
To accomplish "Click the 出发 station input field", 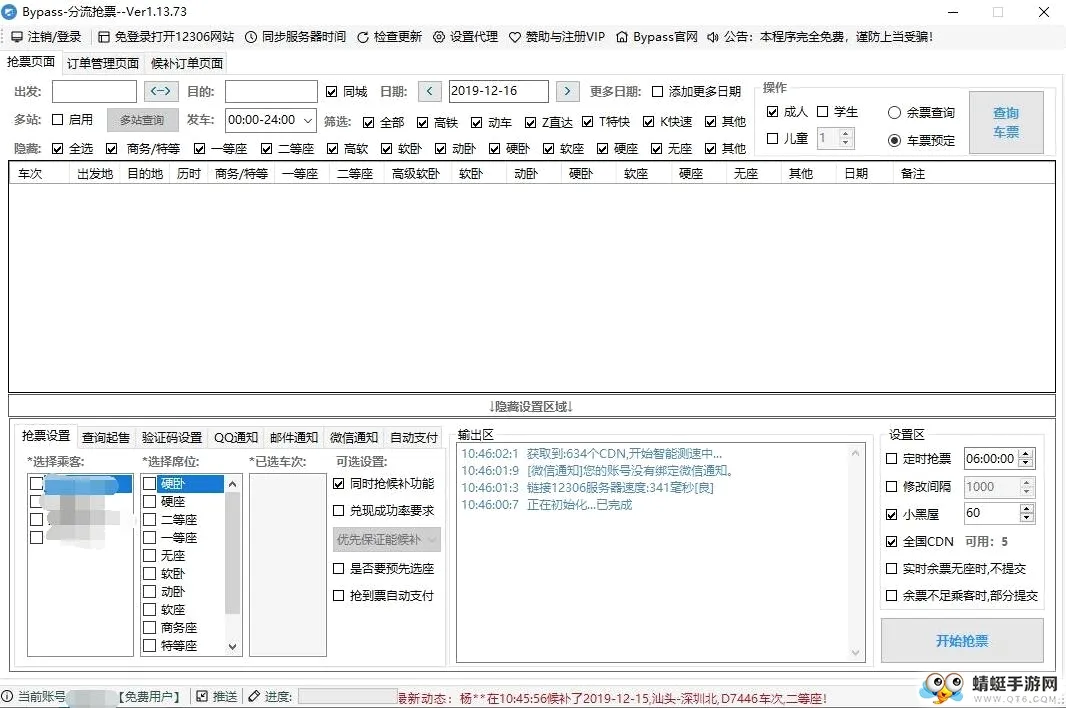I will point(94,91).
